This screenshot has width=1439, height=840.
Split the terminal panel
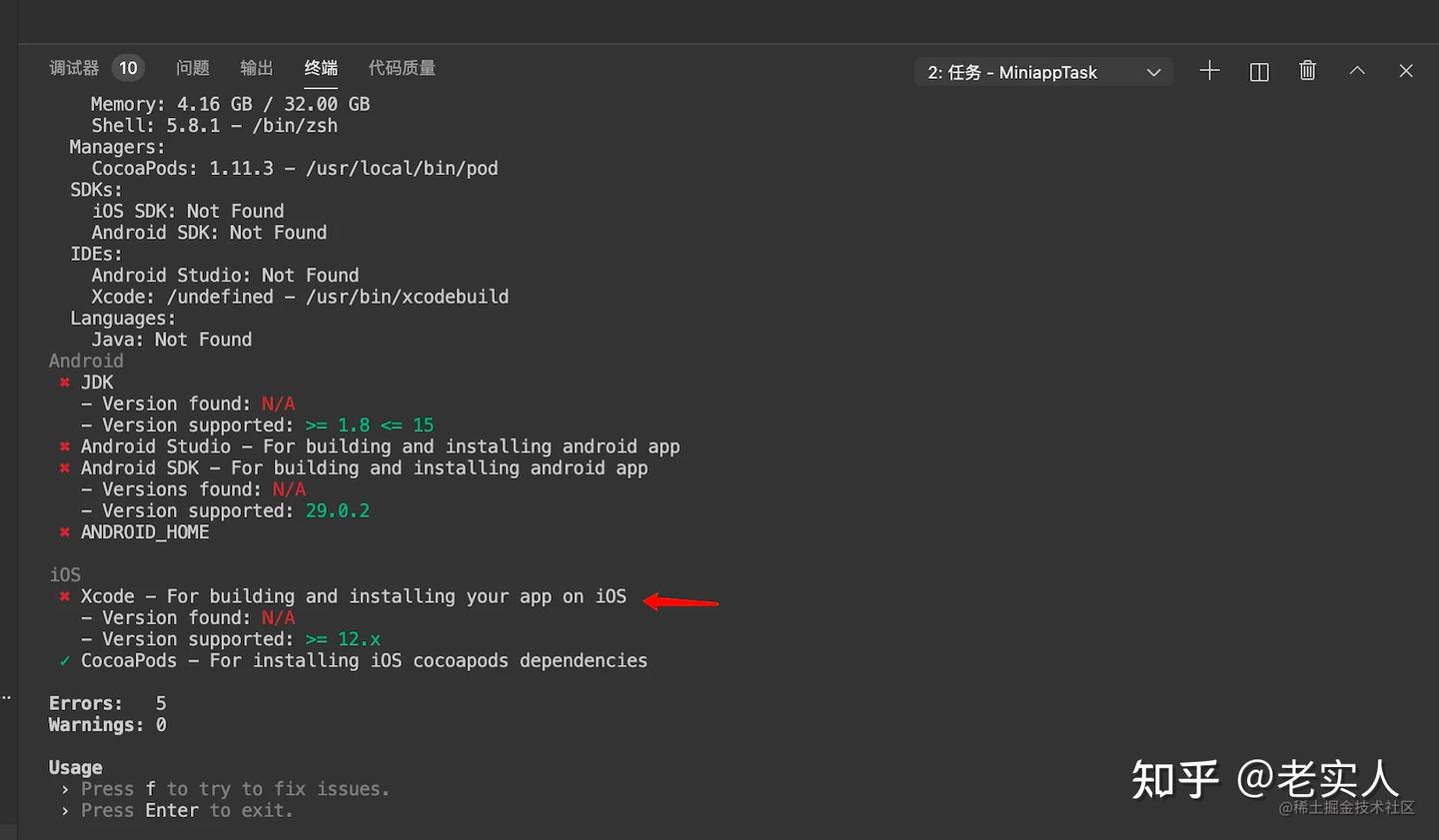point(1259,72)
